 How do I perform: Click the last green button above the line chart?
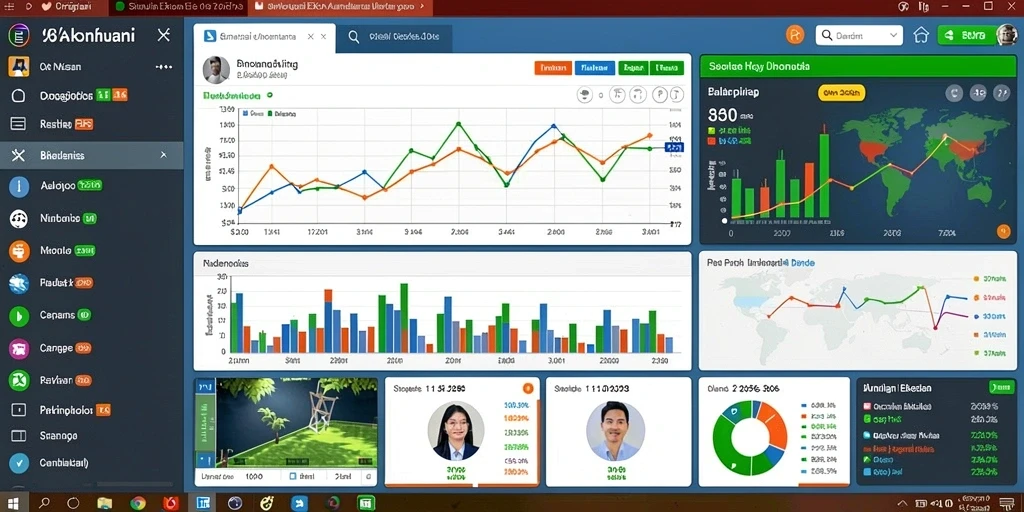click(x=667, y=67)
